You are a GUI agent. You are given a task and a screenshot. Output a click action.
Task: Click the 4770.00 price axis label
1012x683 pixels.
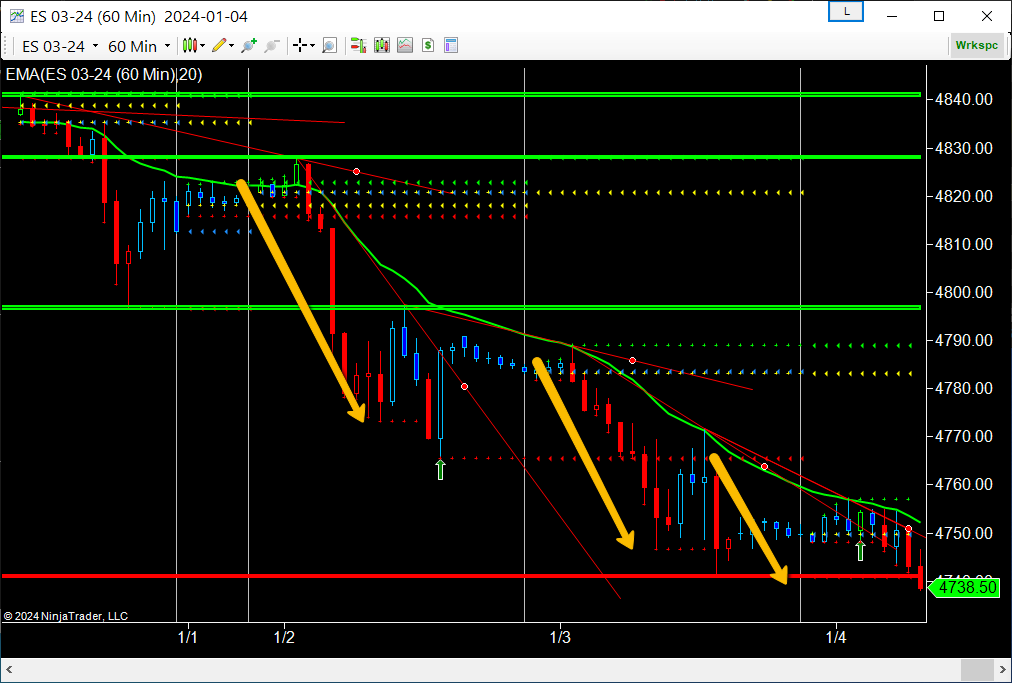[964, 436]
